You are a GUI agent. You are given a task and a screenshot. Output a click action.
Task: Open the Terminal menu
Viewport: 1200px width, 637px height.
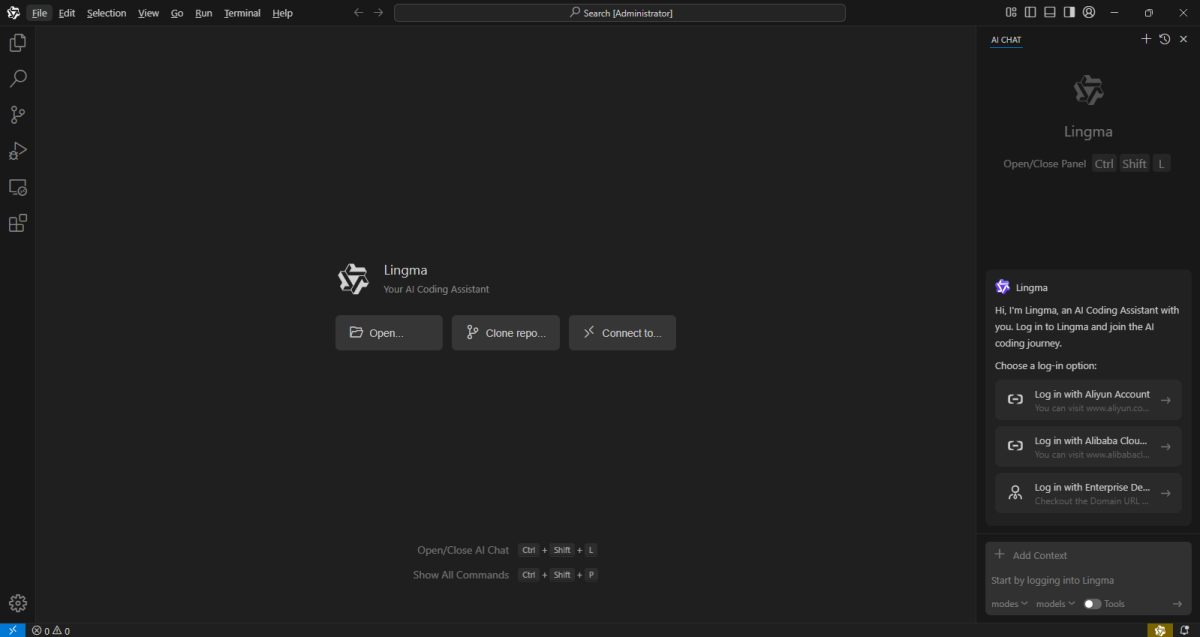242,13
